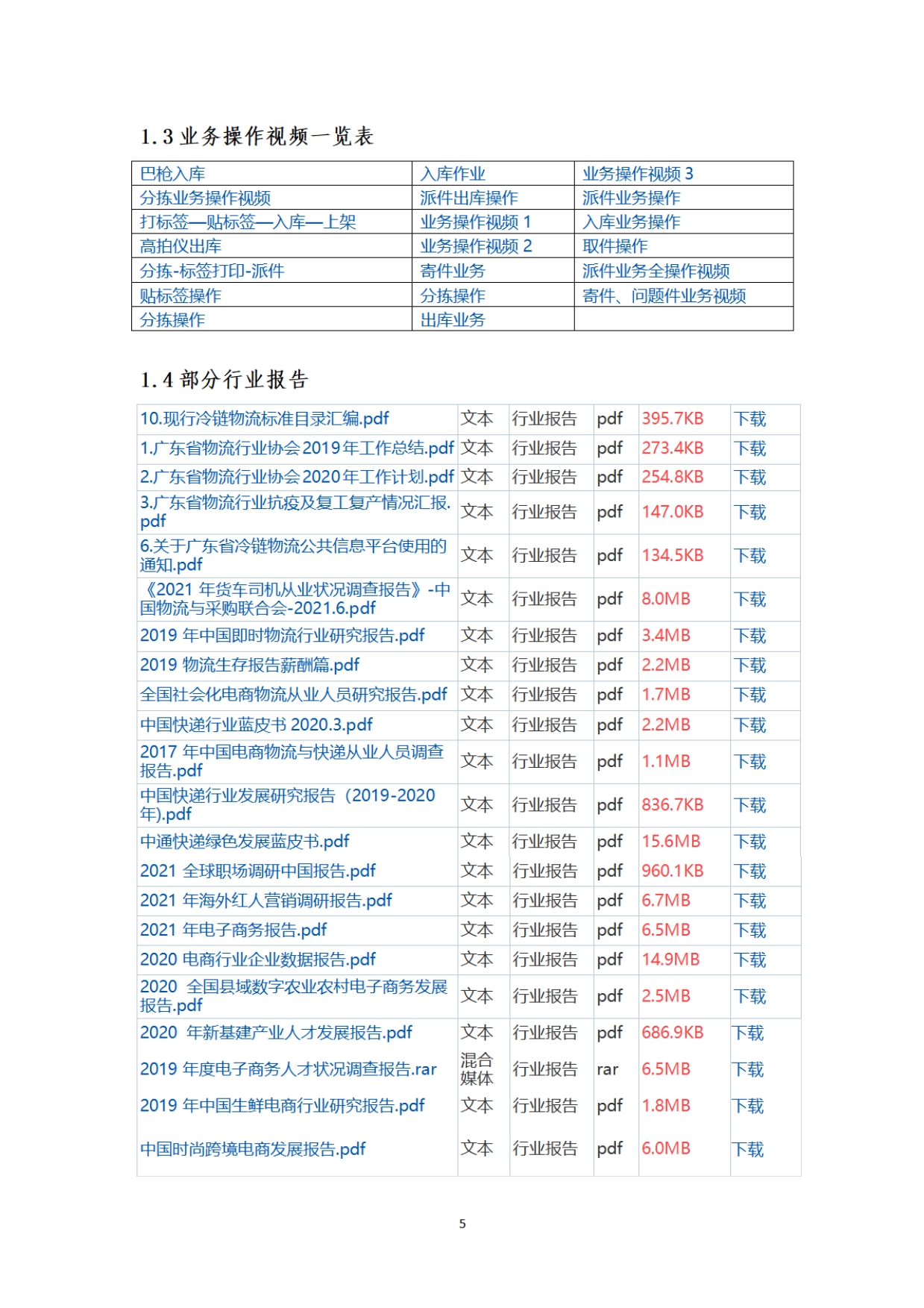
Task: Click 下载 for the 14.9MB file
Action: [749, 959]
